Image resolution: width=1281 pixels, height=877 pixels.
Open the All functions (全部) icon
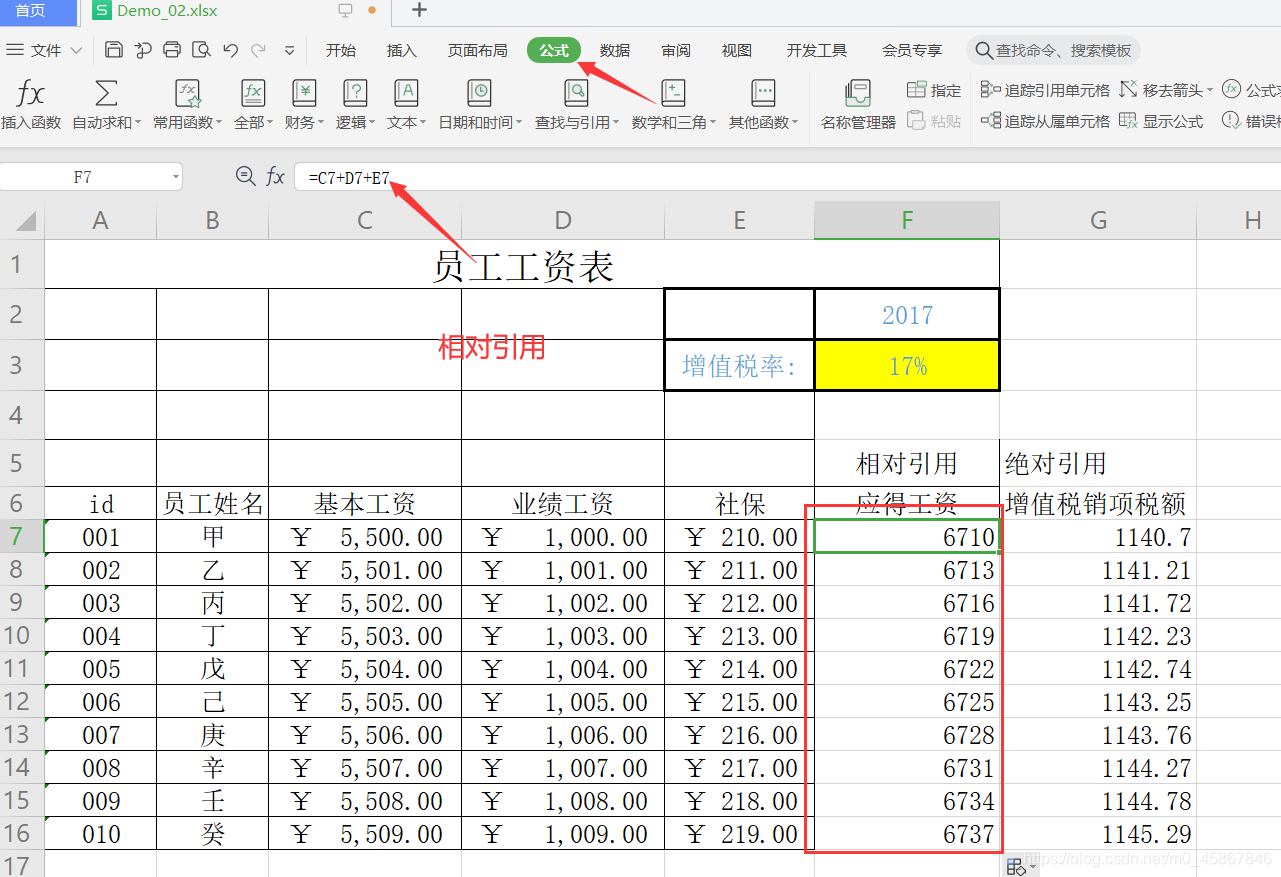253,94
